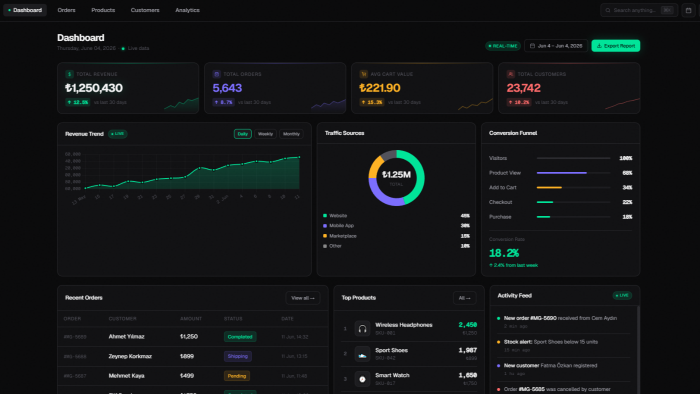Click the New customer Fatma Özkan entry
Image resolution: width=700 pixels, height=394 pixels.
click(563, 369)
